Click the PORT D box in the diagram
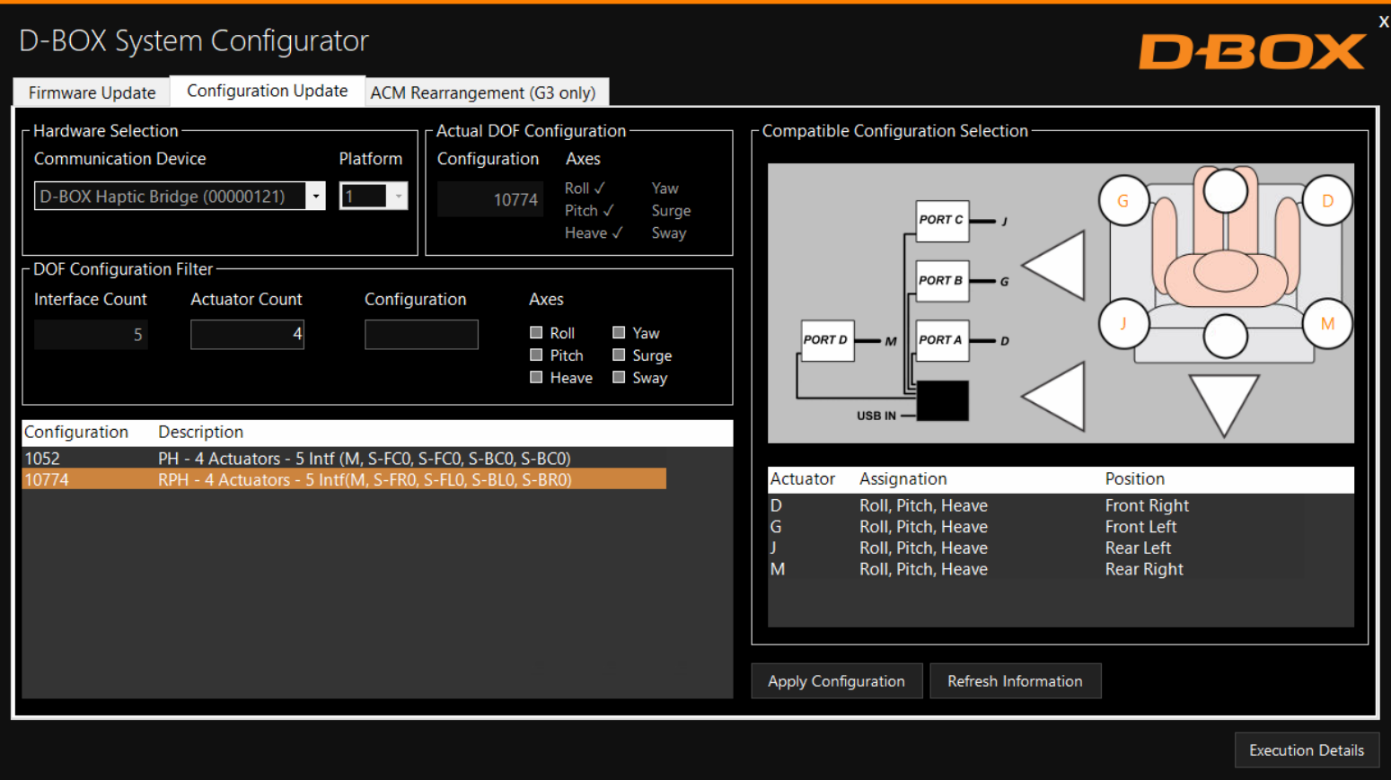This screenshot has width=1391, height=780. point(826,340)
